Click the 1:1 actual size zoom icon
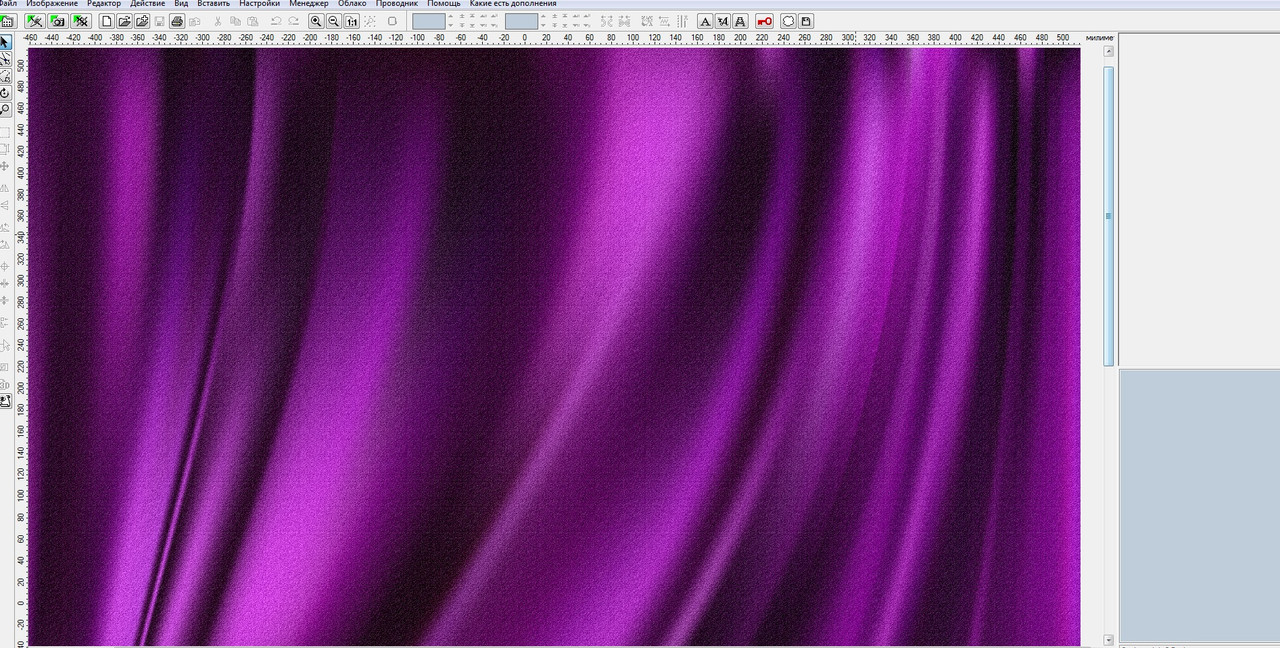 [x=352, y=21]
